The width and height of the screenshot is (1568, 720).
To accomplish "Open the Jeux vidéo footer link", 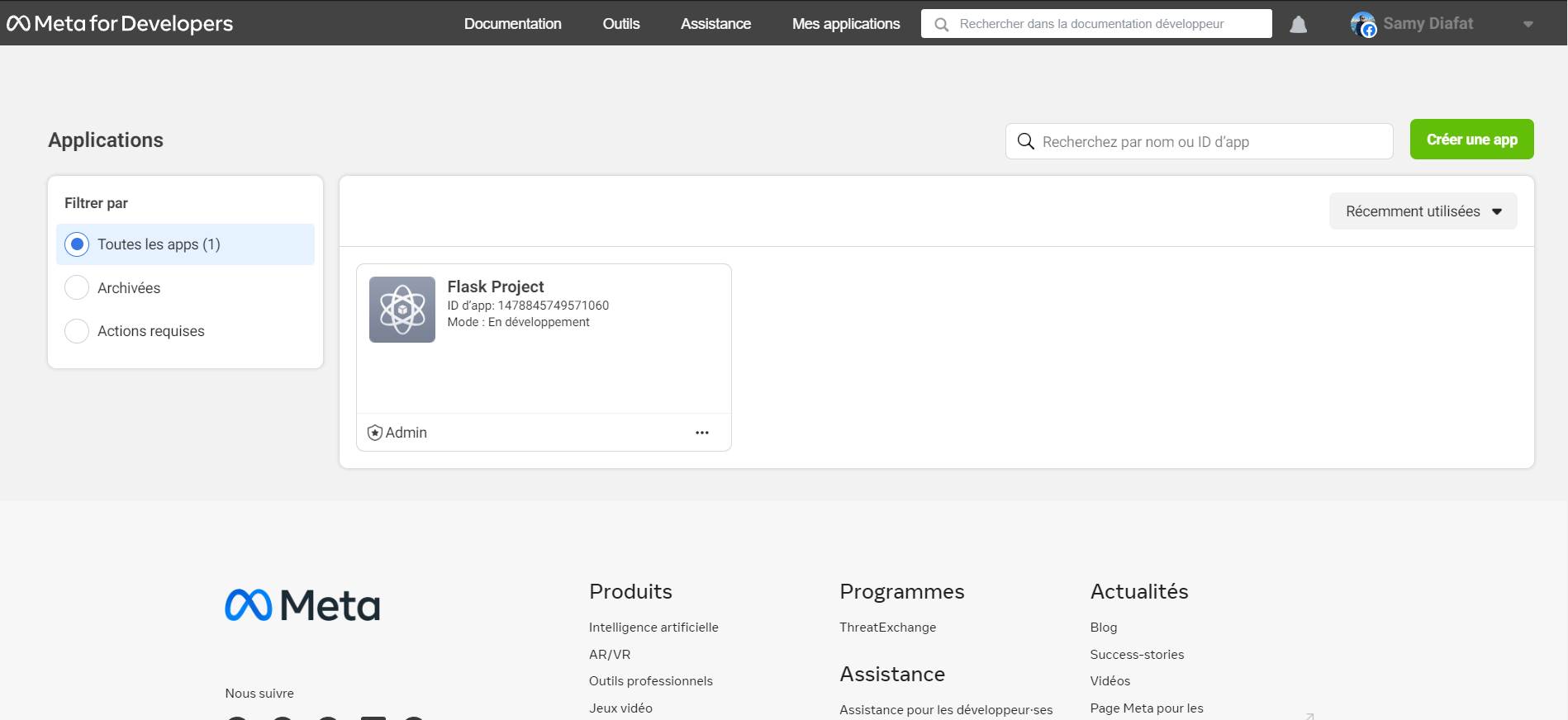I will (x=620, y=708).
